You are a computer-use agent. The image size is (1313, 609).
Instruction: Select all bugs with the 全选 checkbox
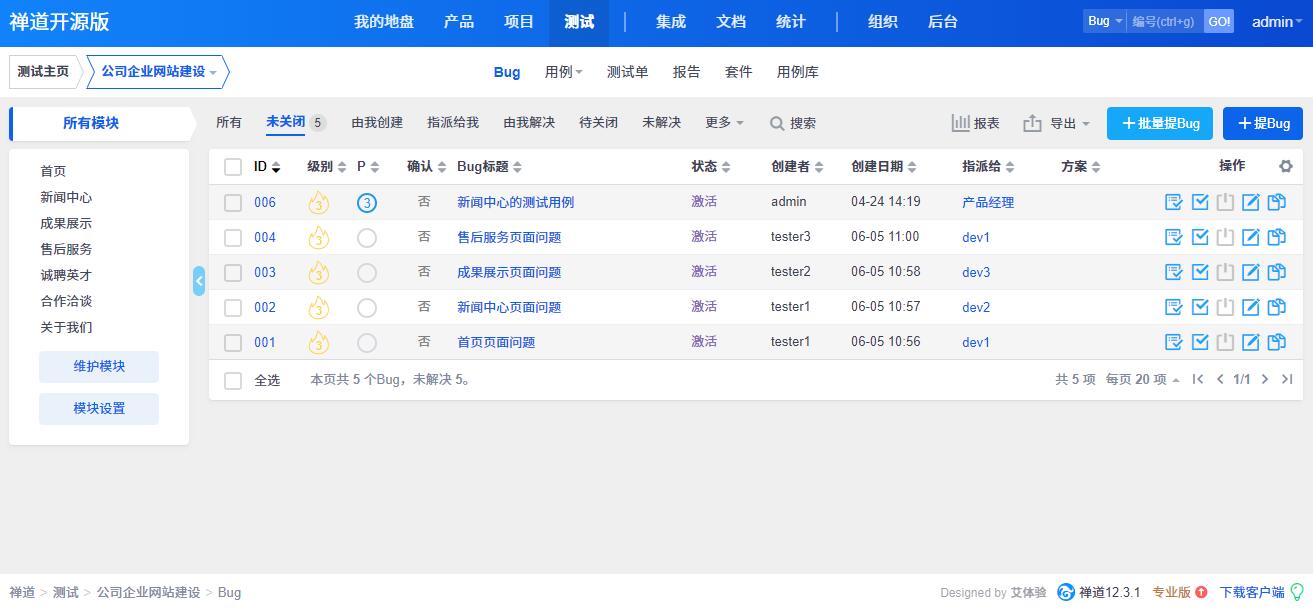point(232,380)
